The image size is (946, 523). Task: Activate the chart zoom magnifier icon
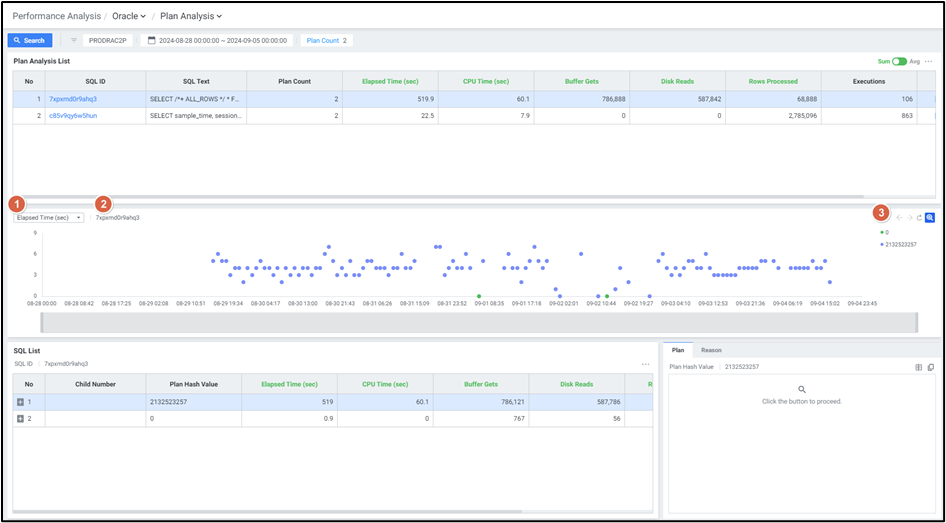point(930,217)
